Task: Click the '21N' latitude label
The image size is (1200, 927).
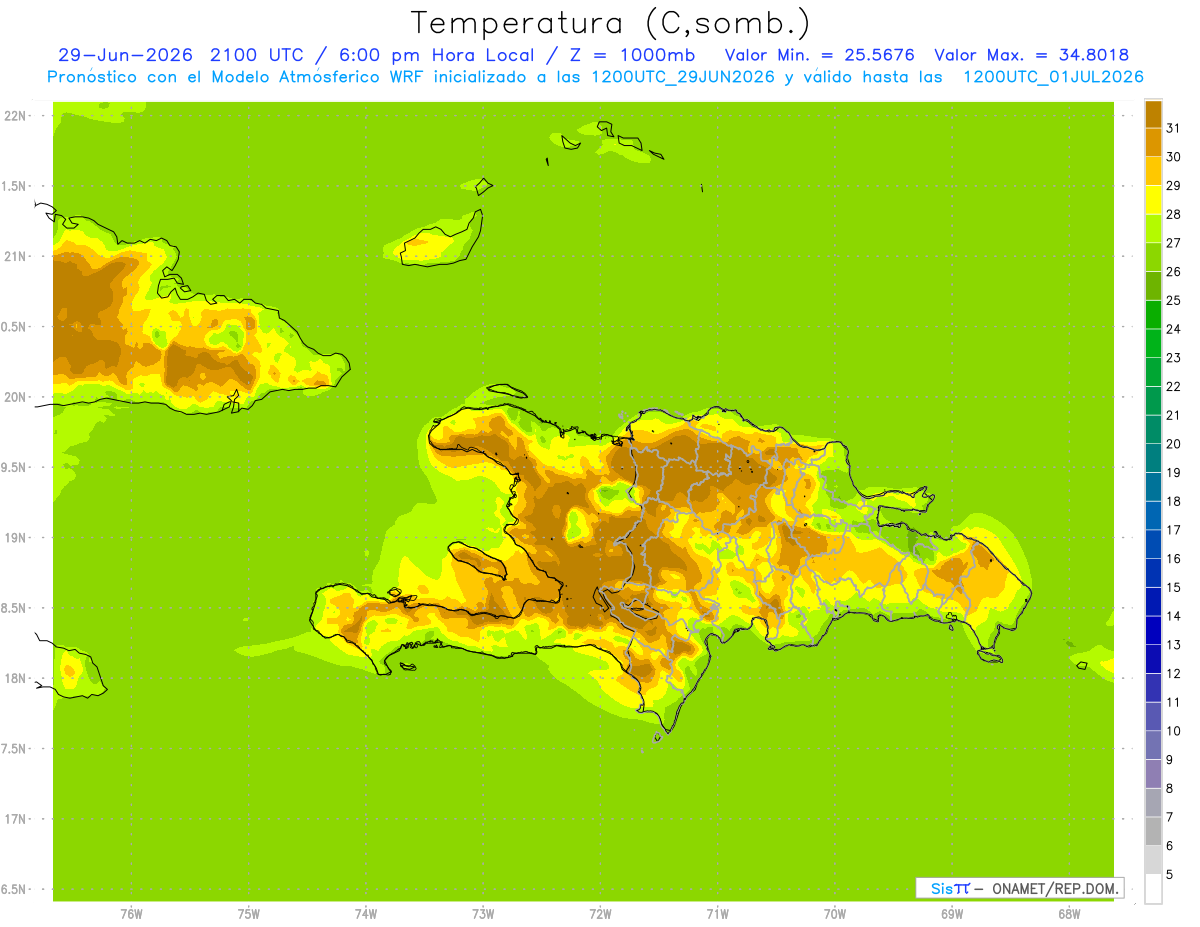Action: (x=15, y=256)
